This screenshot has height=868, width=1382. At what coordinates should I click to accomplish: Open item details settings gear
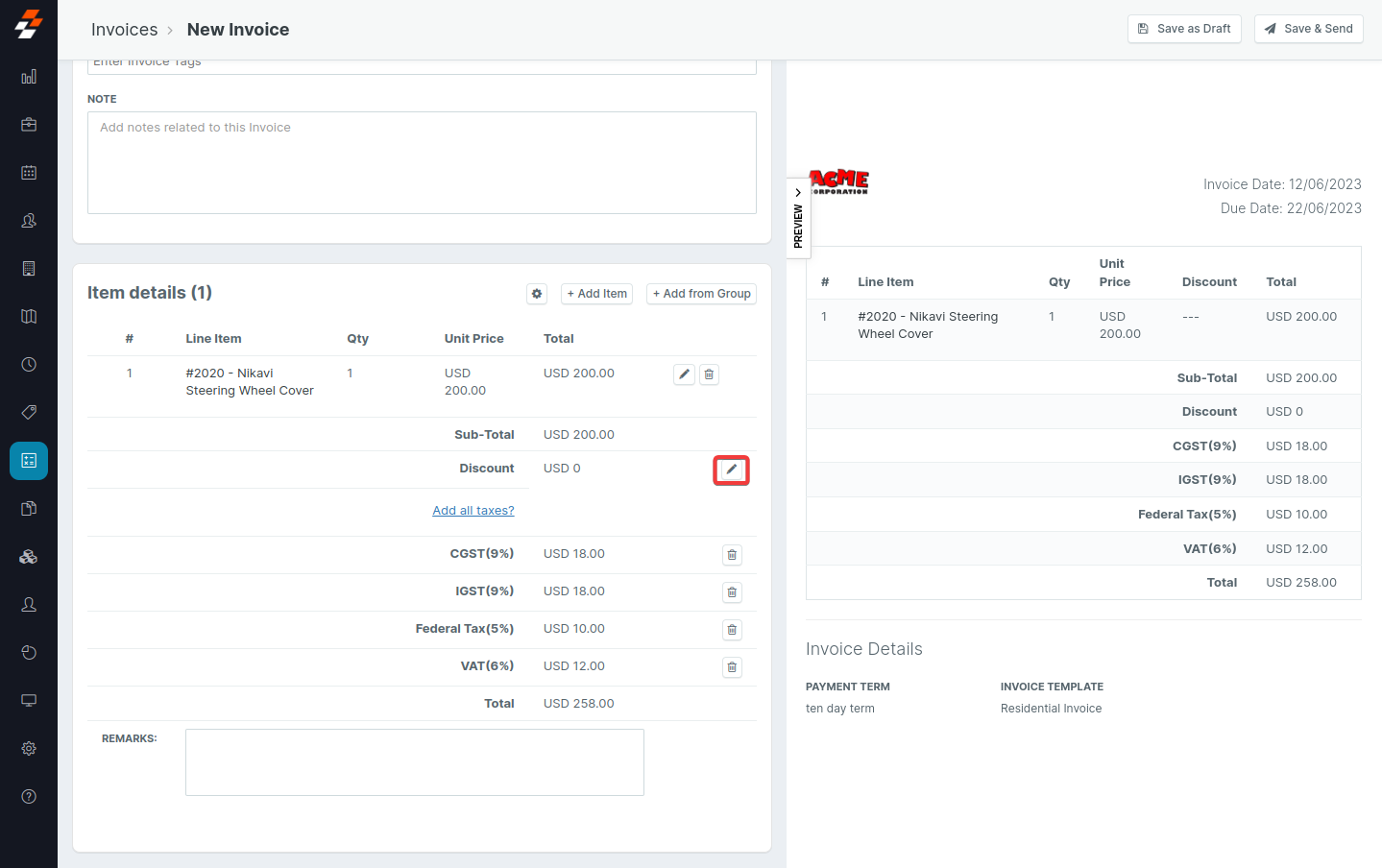pyautogui.click(x=537, y=294)
